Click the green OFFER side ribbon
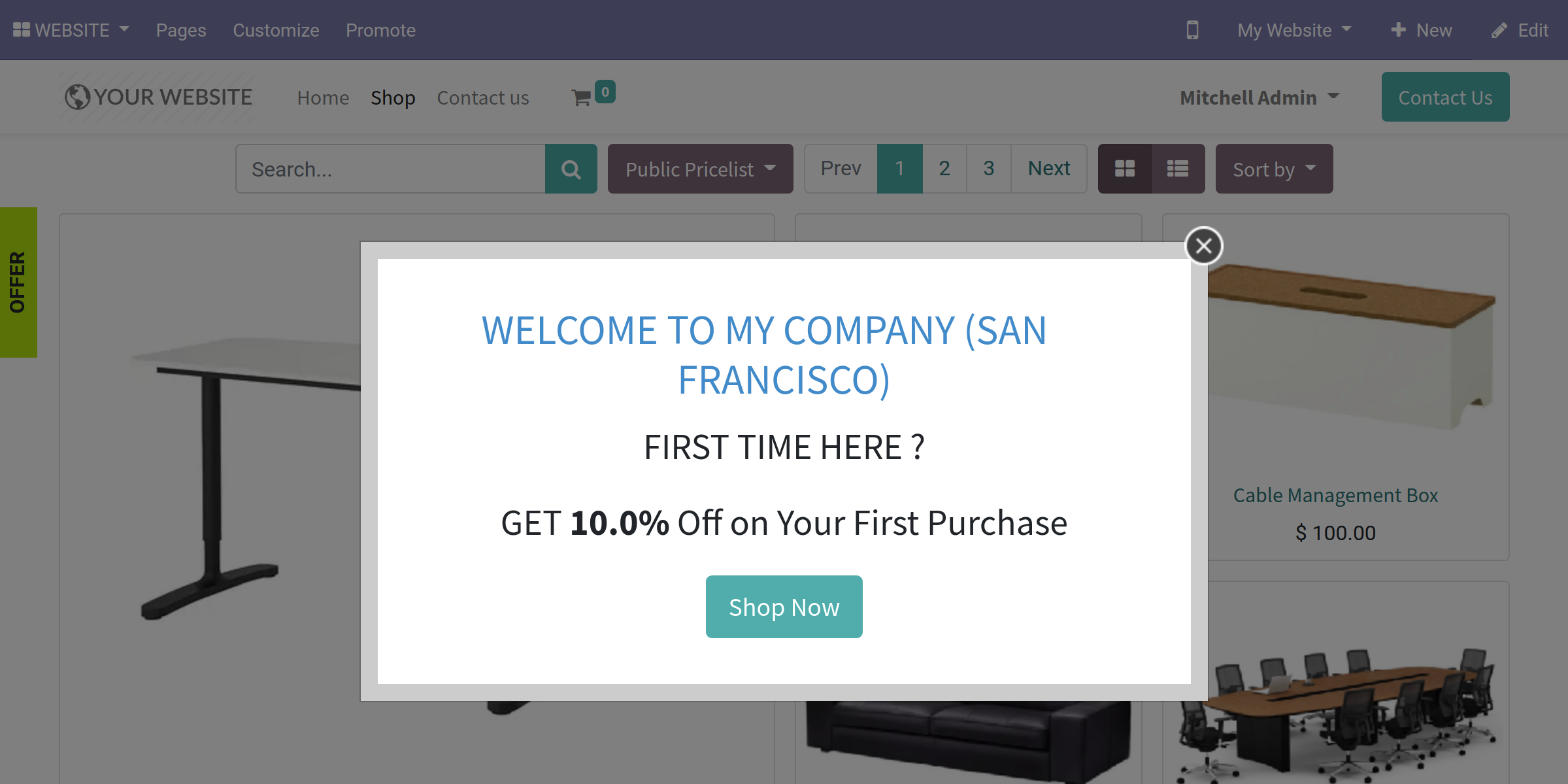 point(18,282)
